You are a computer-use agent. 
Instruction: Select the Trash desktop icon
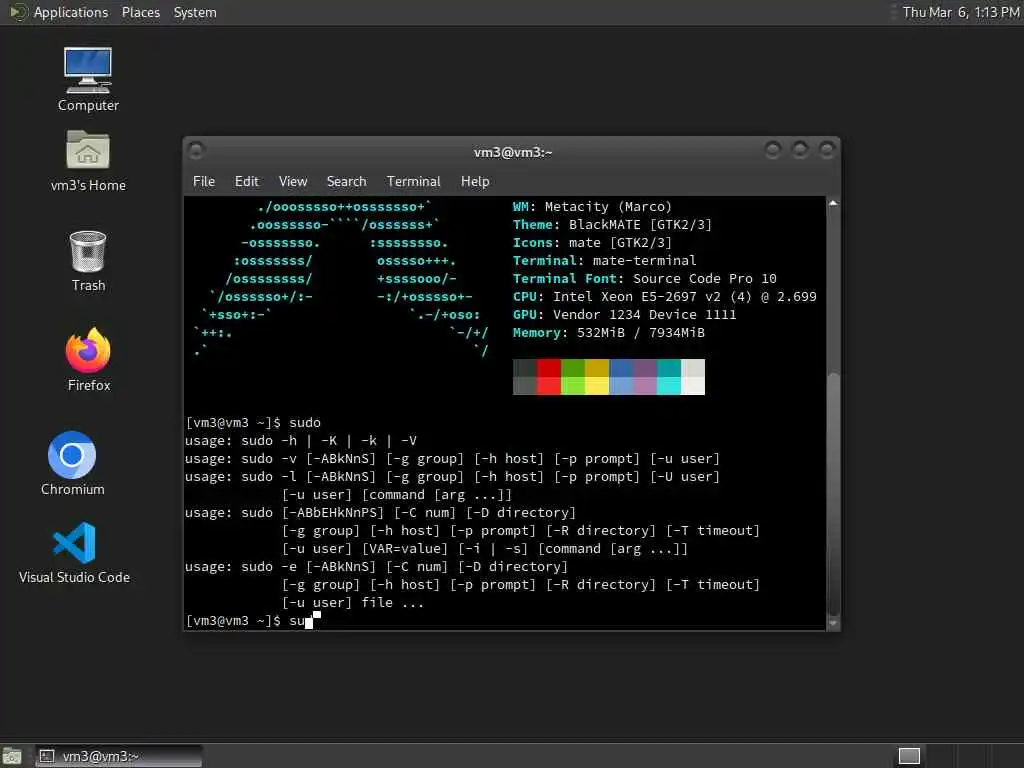pyautogui.click(x=88, y=261)
